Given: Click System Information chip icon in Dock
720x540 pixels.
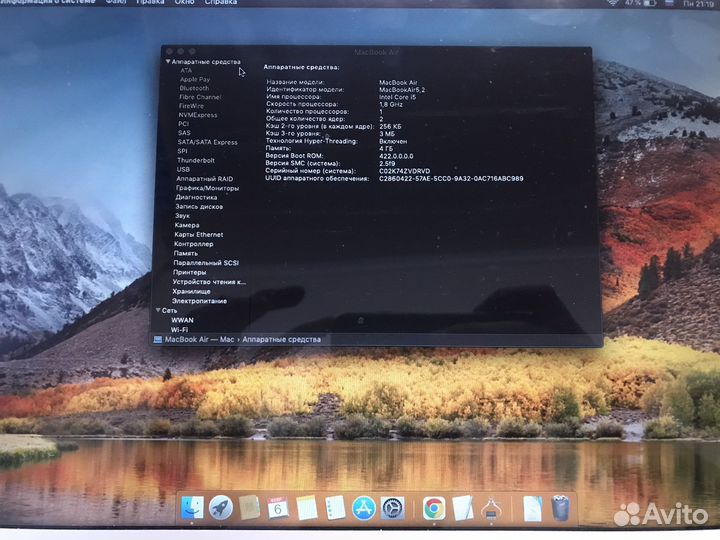Looking at the screenshot, I should (491, 510).
